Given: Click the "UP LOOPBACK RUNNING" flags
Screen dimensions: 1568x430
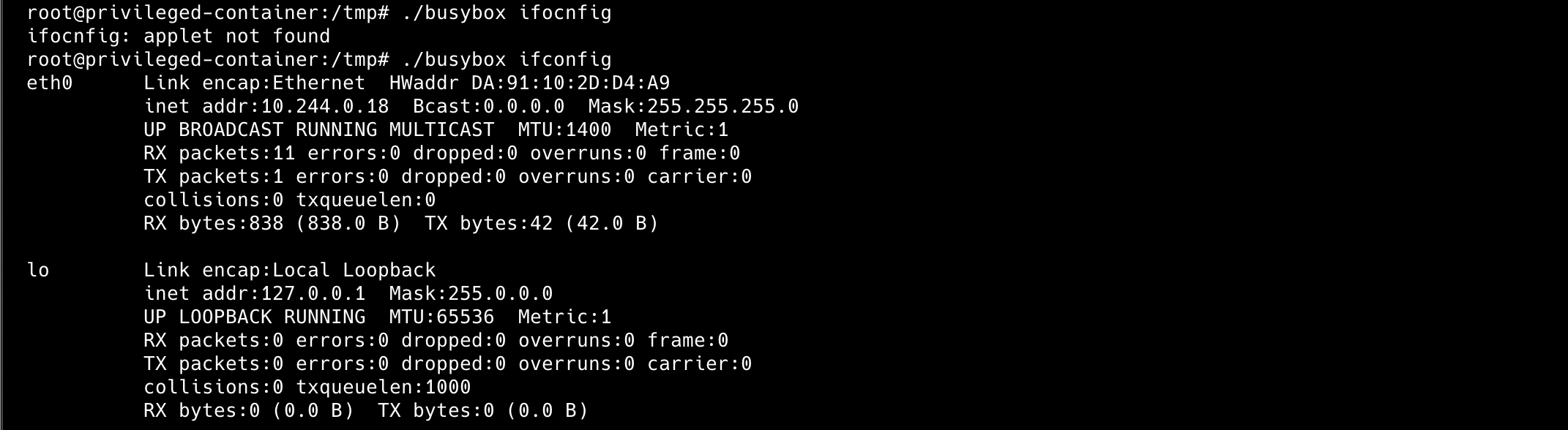Looking at the screenshot, I should pos(254,317).
